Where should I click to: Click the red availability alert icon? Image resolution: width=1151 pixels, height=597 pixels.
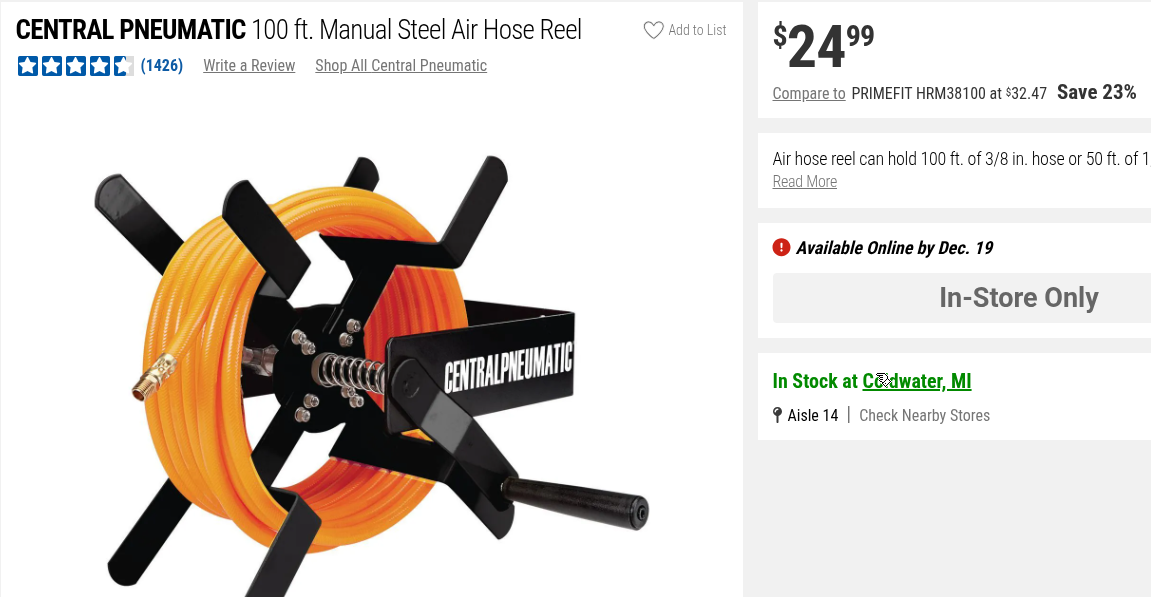(x=781, y=247)
